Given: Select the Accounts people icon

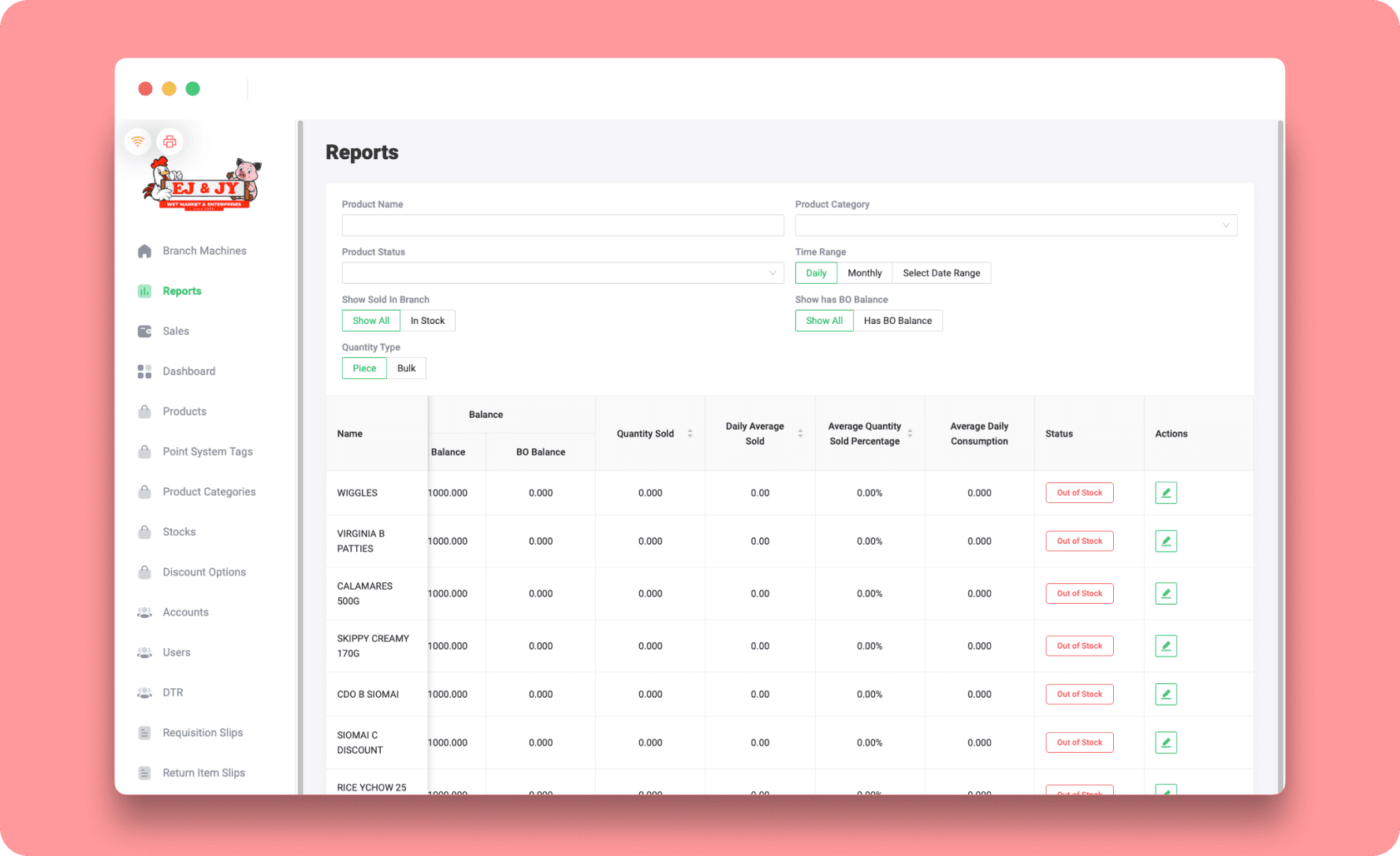Looking at the screenshot, I should click(x=144, y=612).
